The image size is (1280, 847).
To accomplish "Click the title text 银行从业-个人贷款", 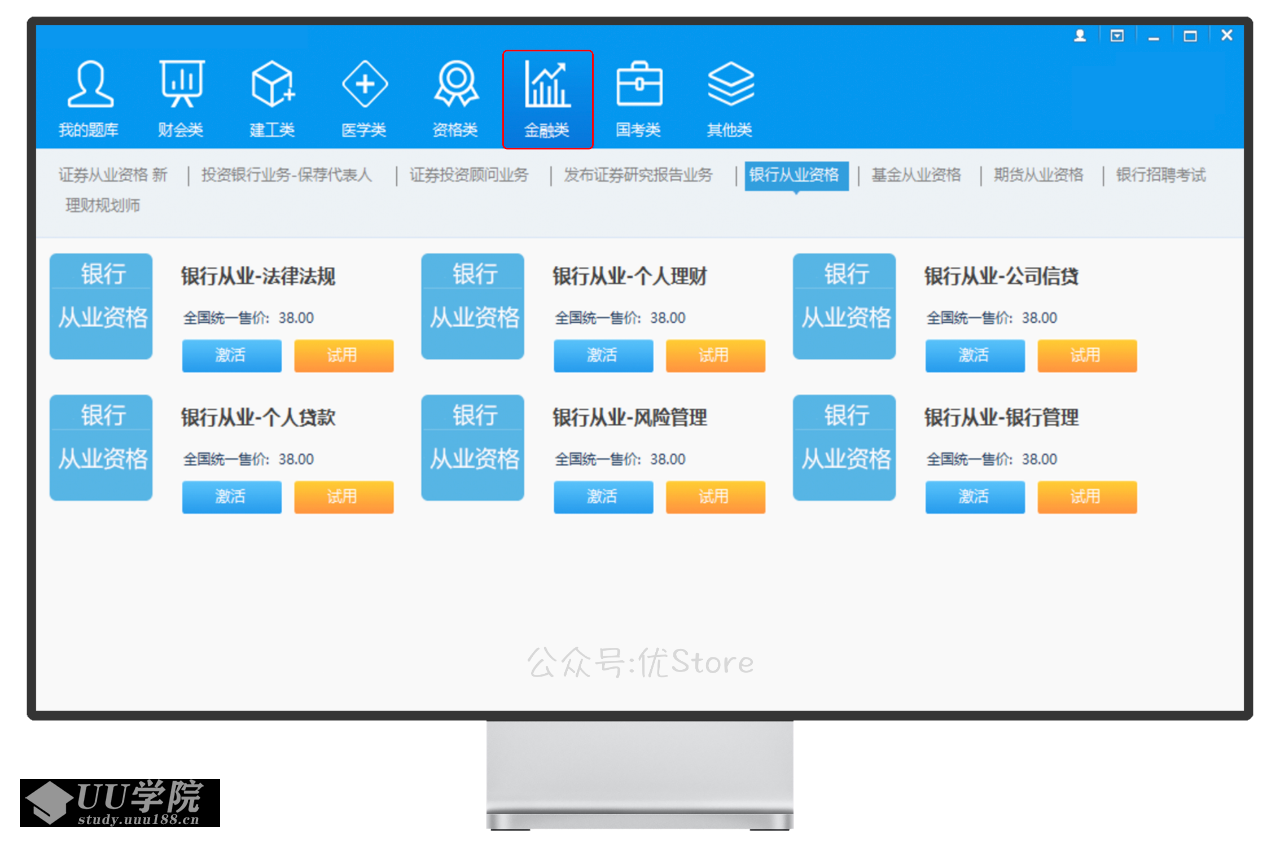I will pyautogui.click(x=258, y=418).
